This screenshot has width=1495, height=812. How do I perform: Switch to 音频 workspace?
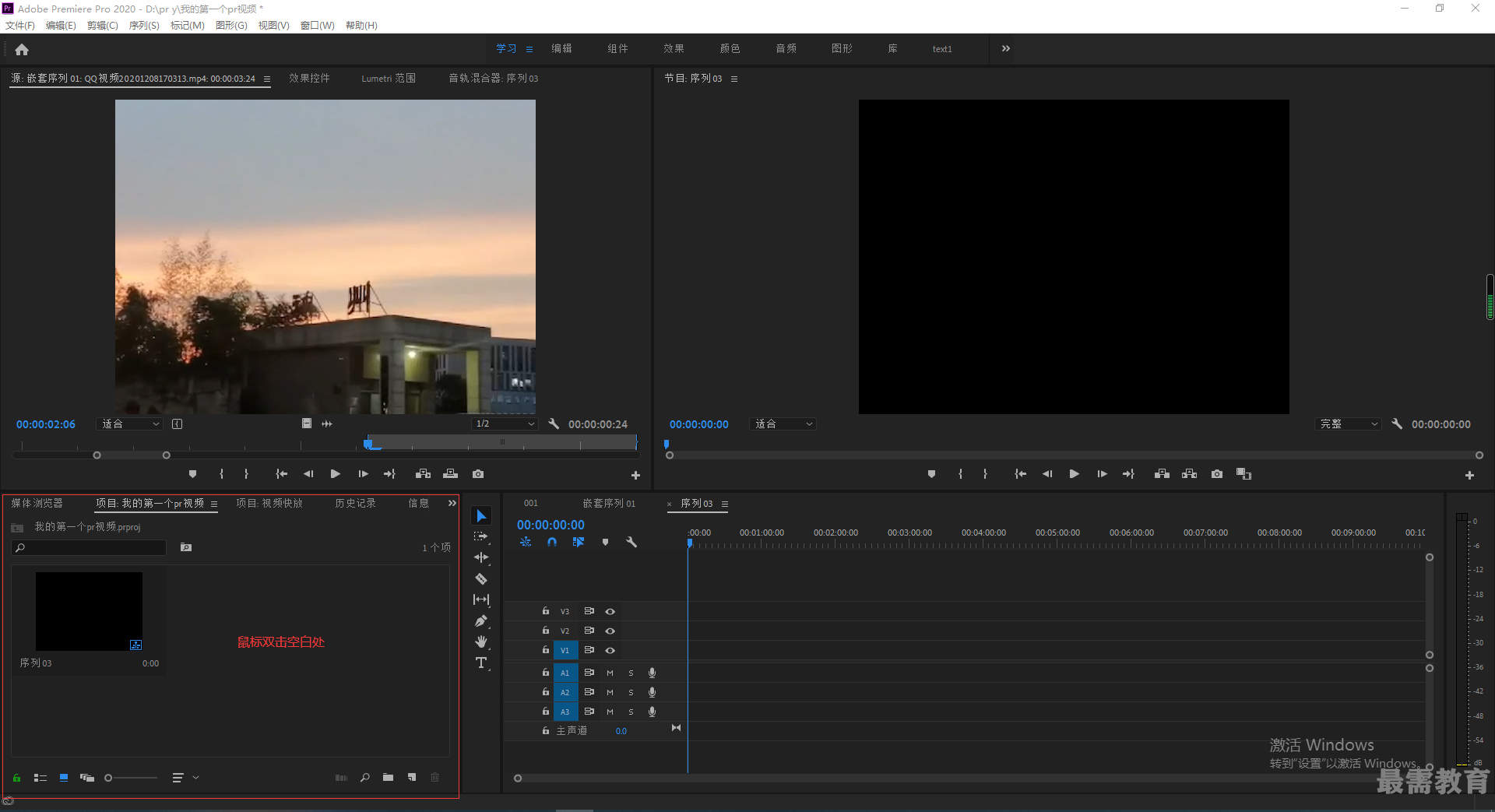[x=786, y=48]
